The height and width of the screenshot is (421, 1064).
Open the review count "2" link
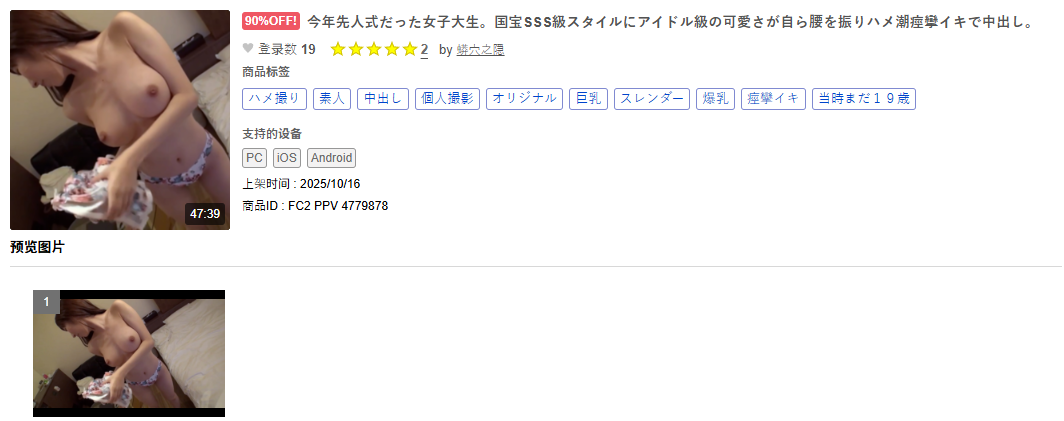424,49
